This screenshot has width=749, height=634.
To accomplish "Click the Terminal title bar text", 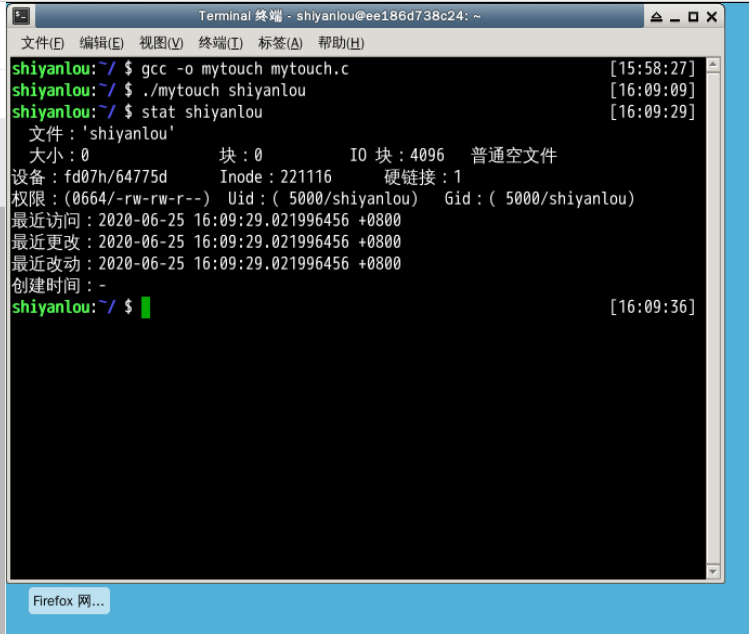I will [x=339, y=16].
